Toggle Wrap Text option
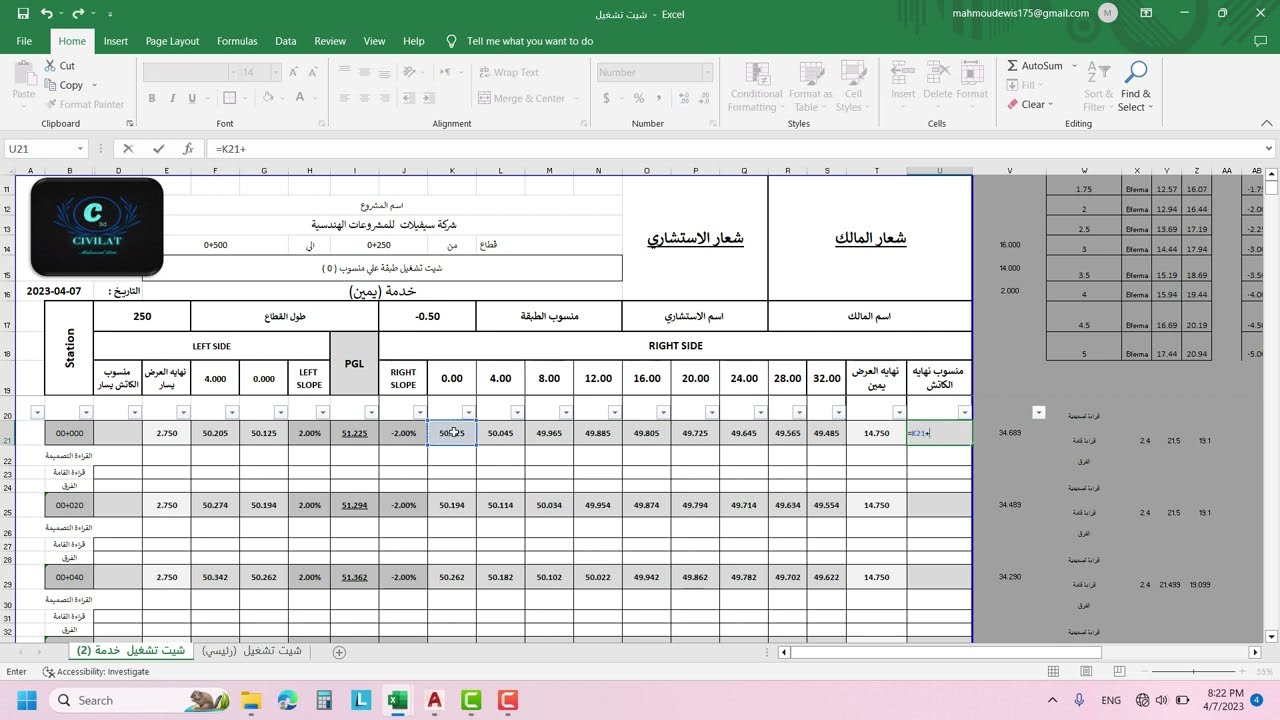The image size is (1280, 720). point(508,72)
